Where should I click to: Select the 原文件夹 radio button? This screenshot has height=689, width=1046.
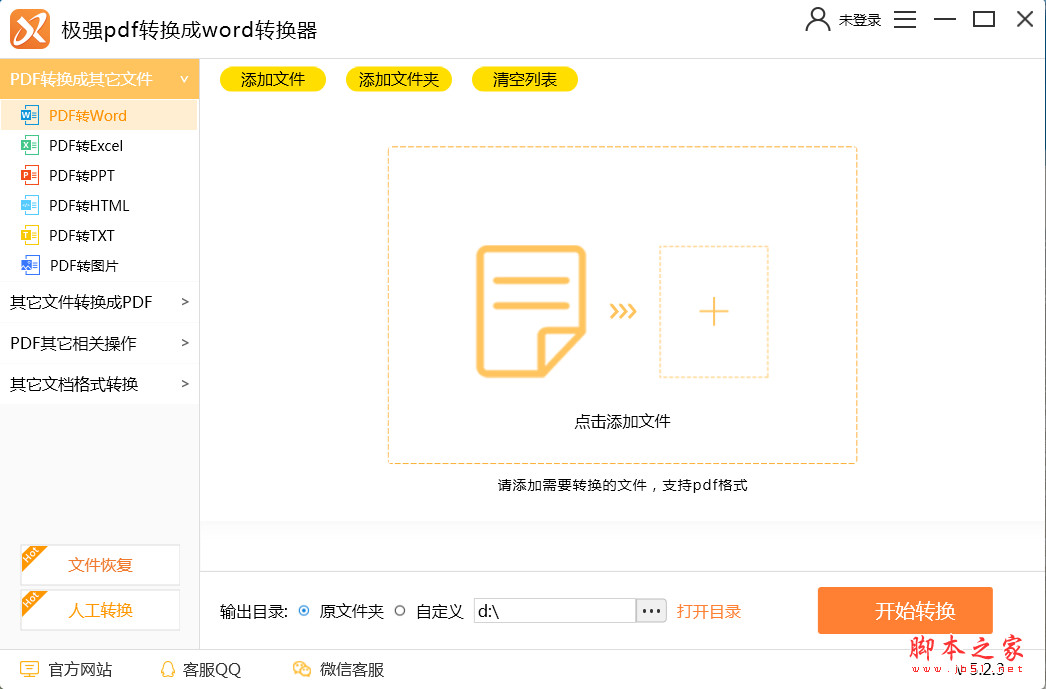click(x=305, y=611)
